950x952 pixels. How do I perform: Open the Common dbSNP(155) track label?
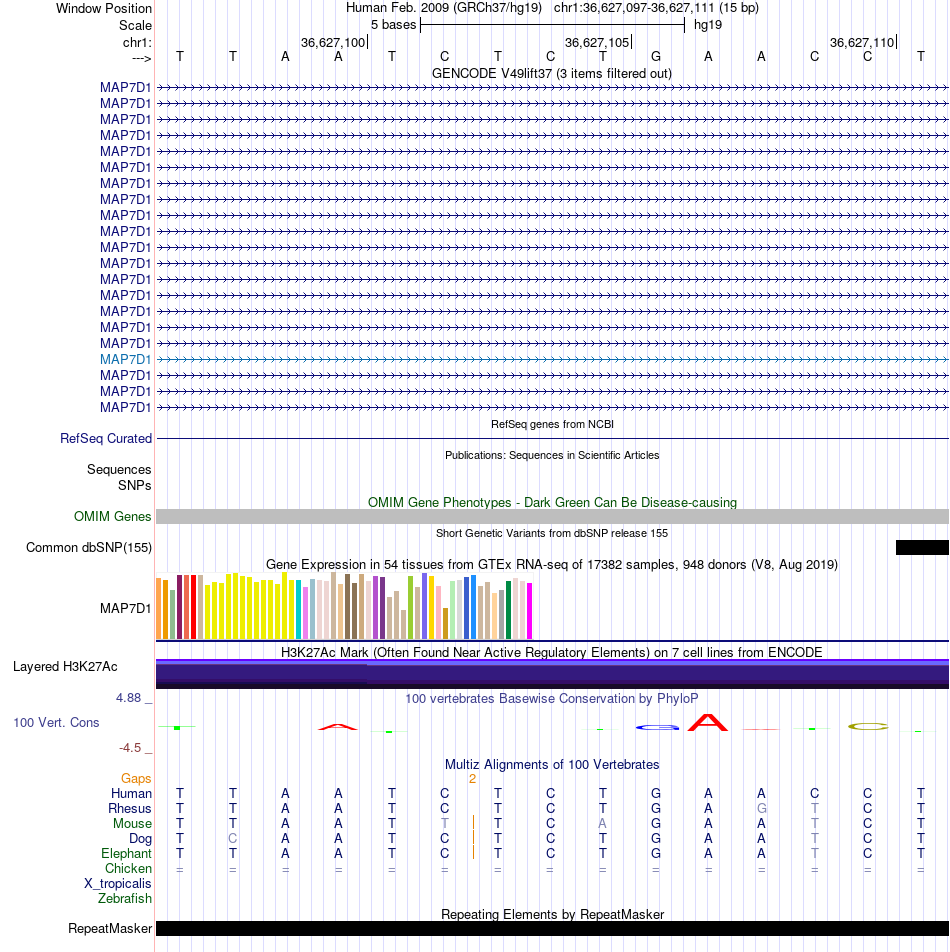[89, 547]
